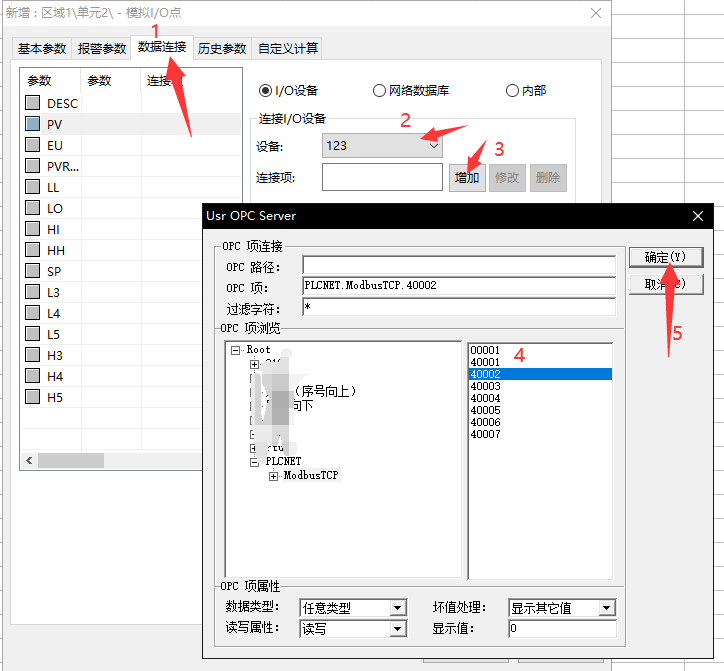724x671 pixels.
Task: Select the EU parameter row icon
Action: tap(33, 145)
